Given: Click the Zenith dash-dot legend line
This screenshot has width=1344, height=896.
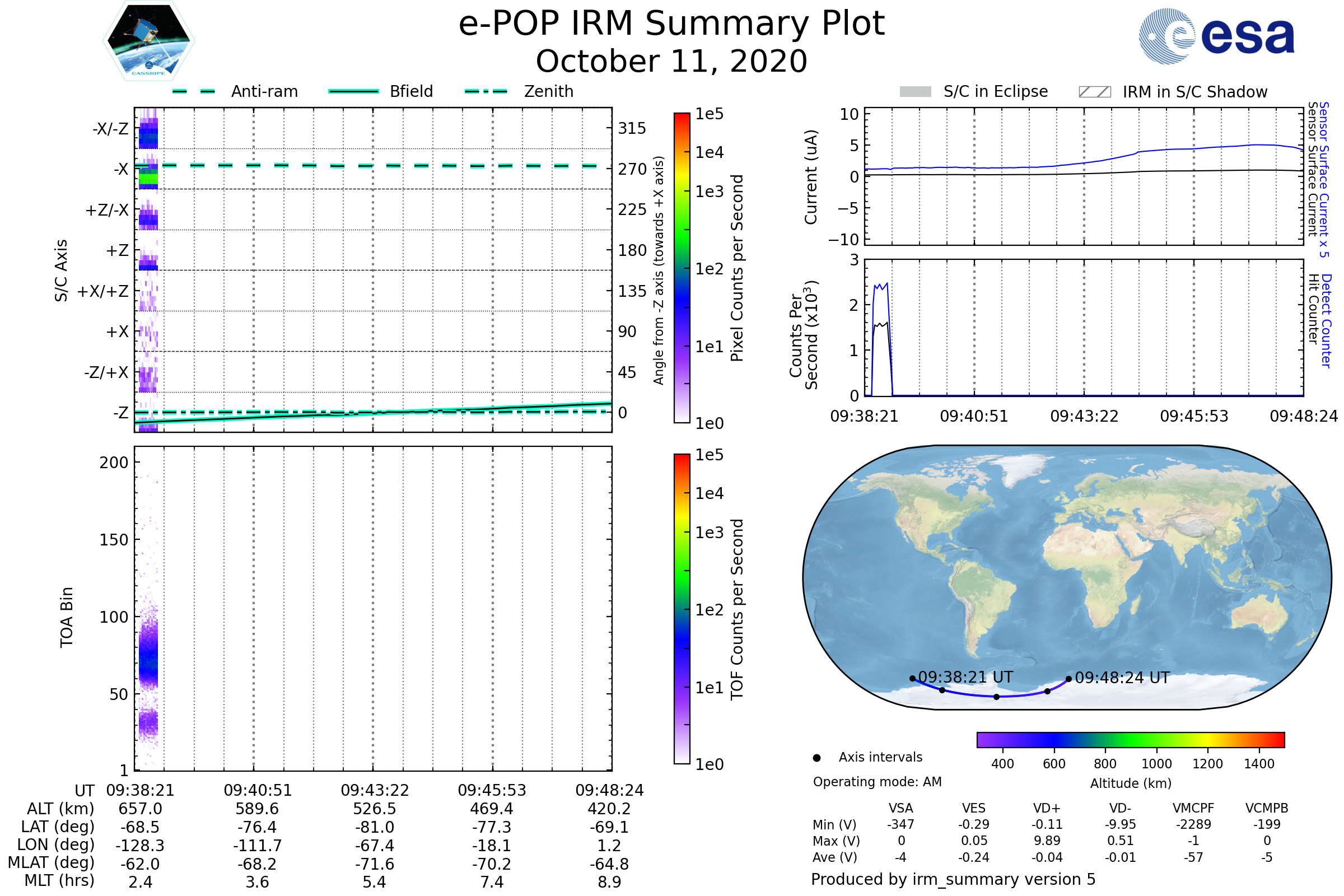Looking at the screenshot, I should (486, 91).
